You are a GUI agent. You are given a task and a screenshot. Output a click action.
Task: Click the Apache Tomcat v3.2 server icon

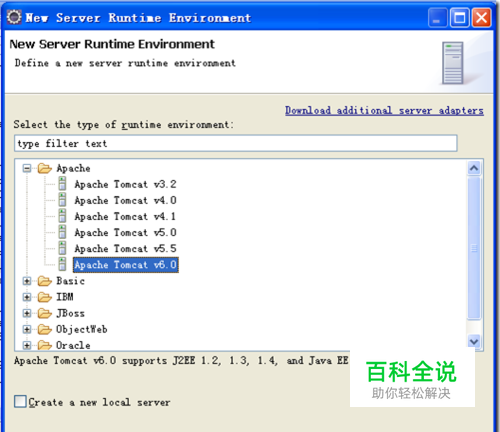[x=62, y=184]
